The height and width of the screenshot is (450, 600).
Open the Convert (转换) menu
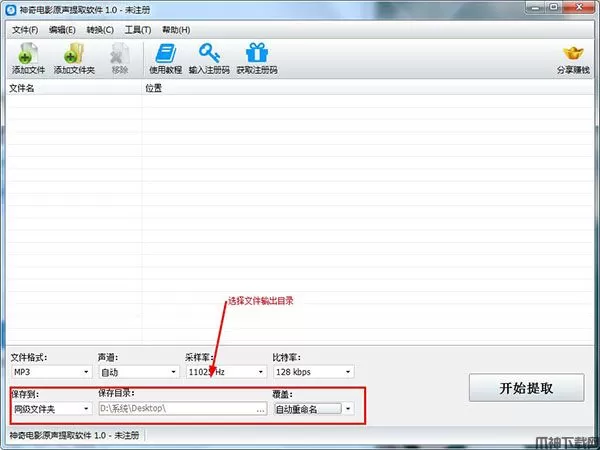tap(100, 30)
